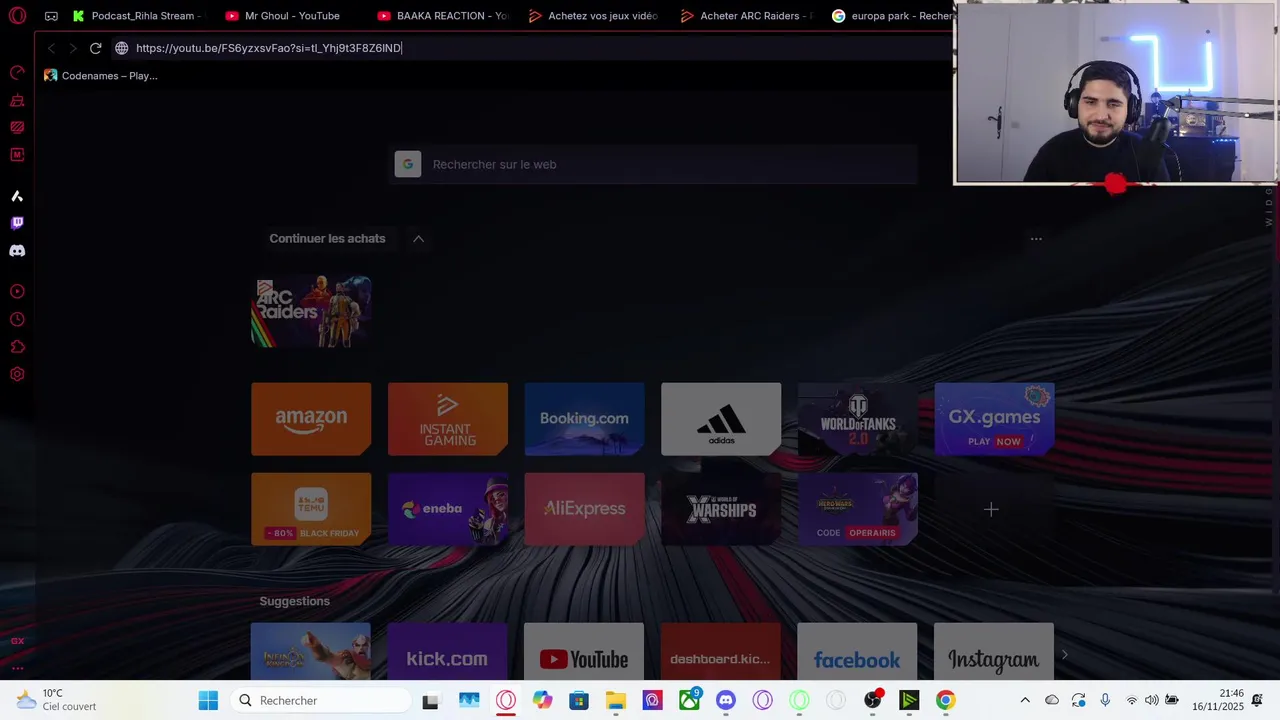Open Google Chrome from the taskbar
Image resolution: width=1280 pixels, height=720 pixels.
(945, 700)
